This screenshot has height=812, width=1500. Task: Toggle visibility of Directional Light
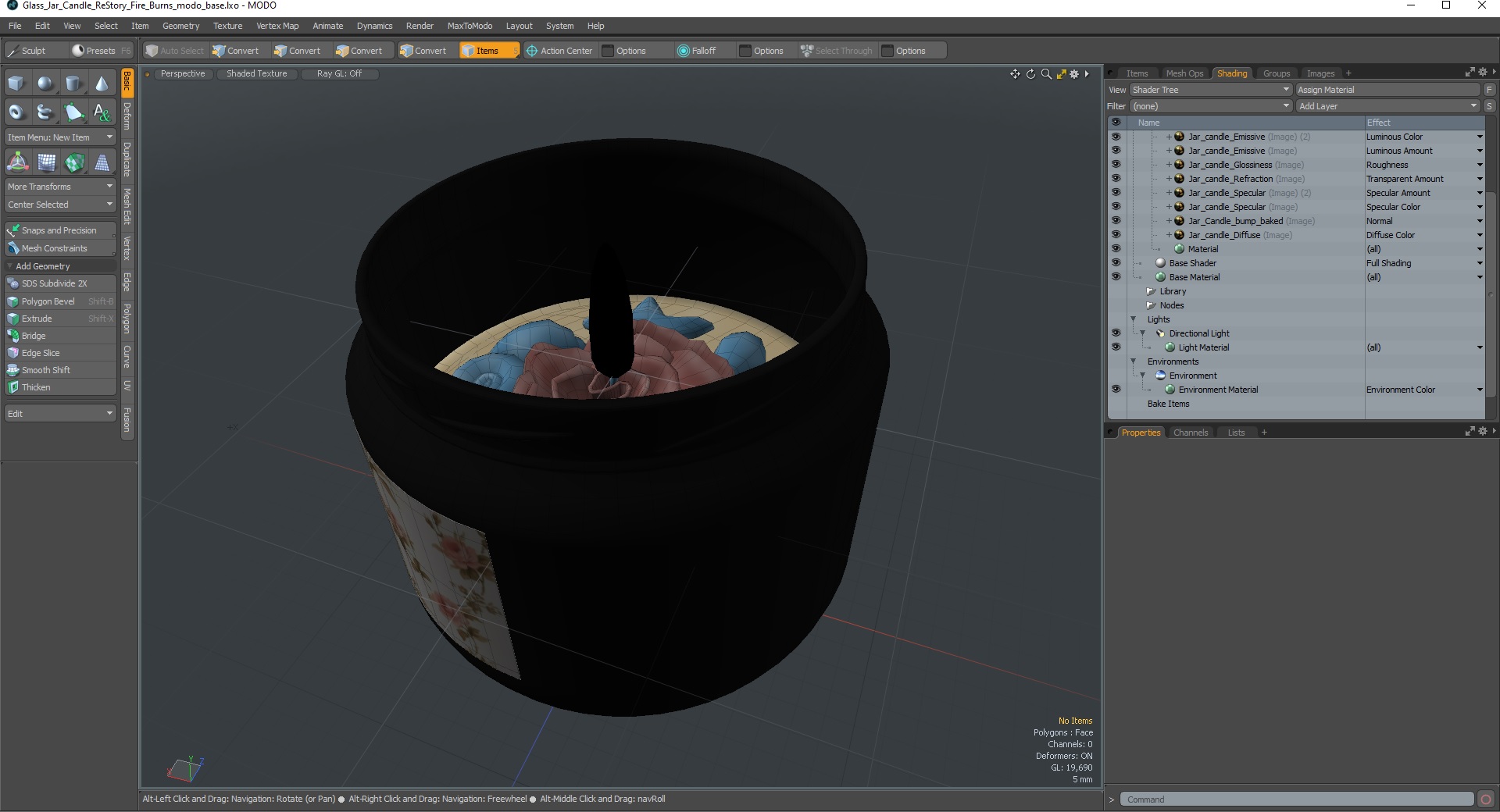(1116, 333)
